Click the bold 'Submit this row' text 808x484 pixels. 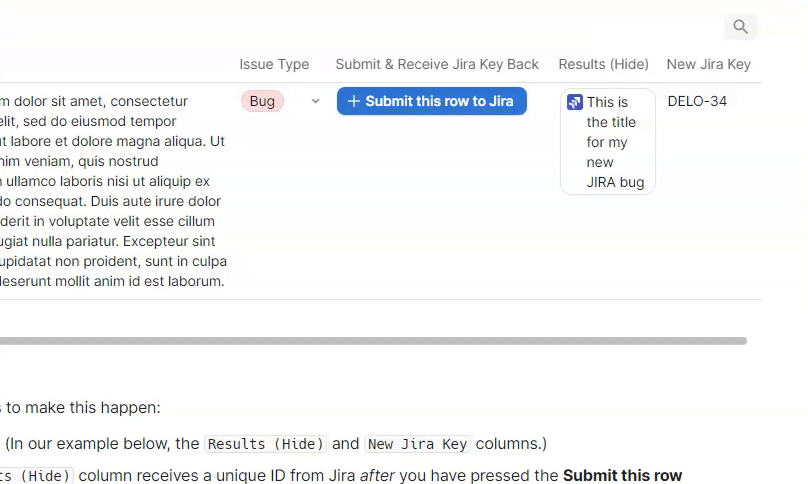point(622,476)
